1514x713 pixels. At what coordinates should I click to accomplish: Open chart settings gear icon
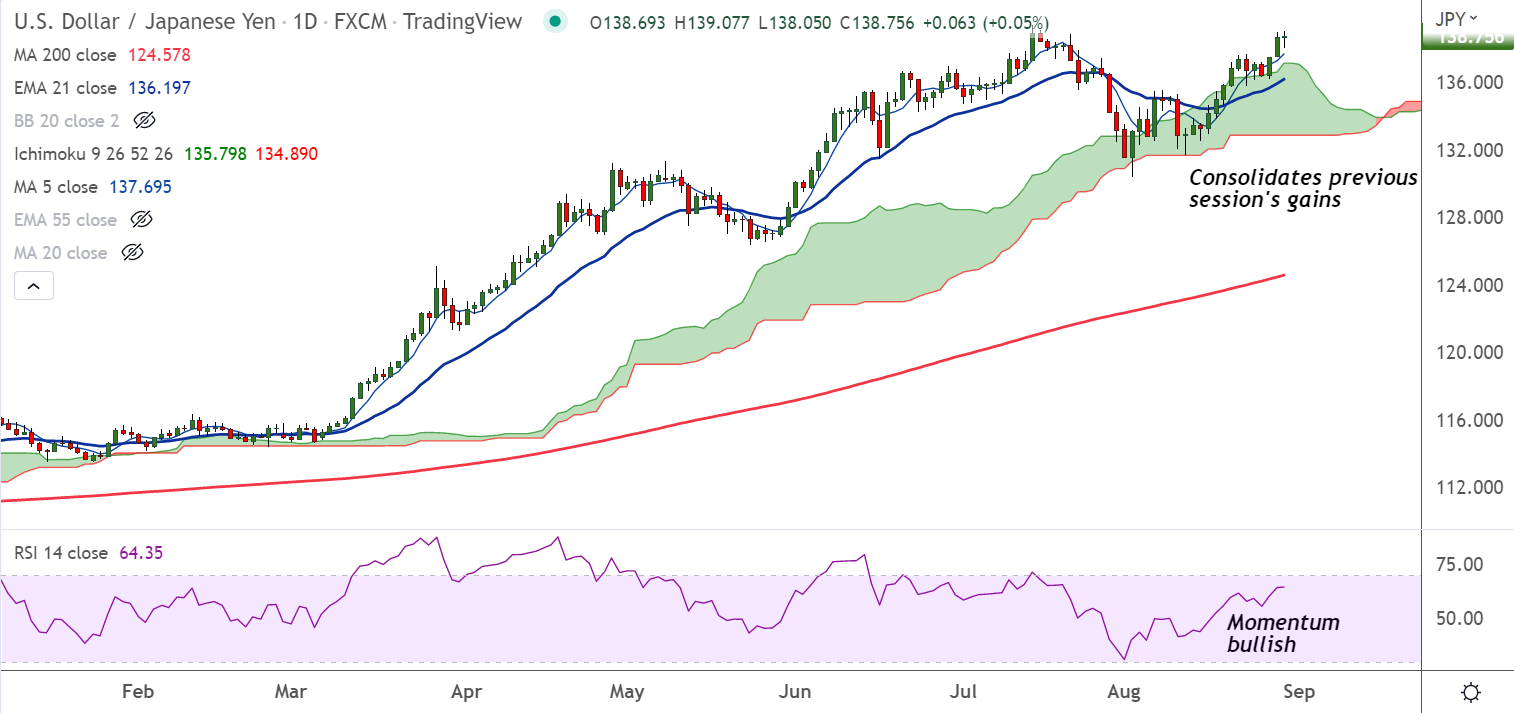(x=1472, y=692)
